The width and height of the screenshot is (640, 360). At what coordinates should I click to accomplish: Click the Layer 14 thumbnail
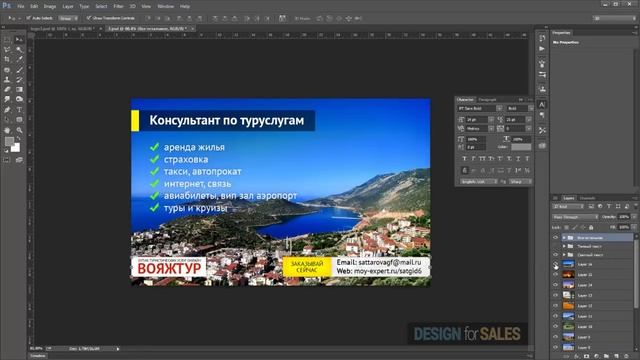(568, 285)
